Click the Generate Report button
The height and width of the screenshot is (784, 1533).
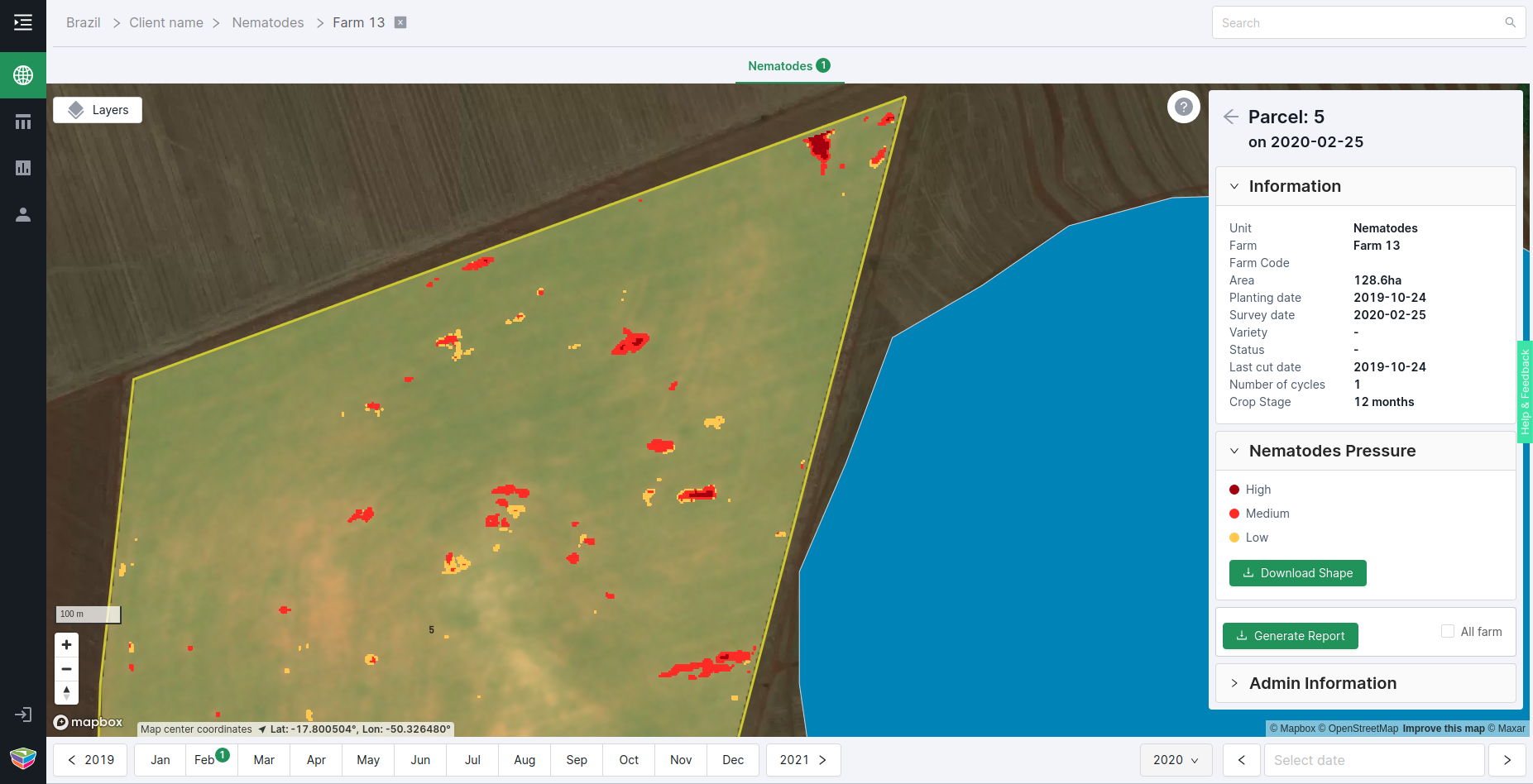[x=1290, y=636]
